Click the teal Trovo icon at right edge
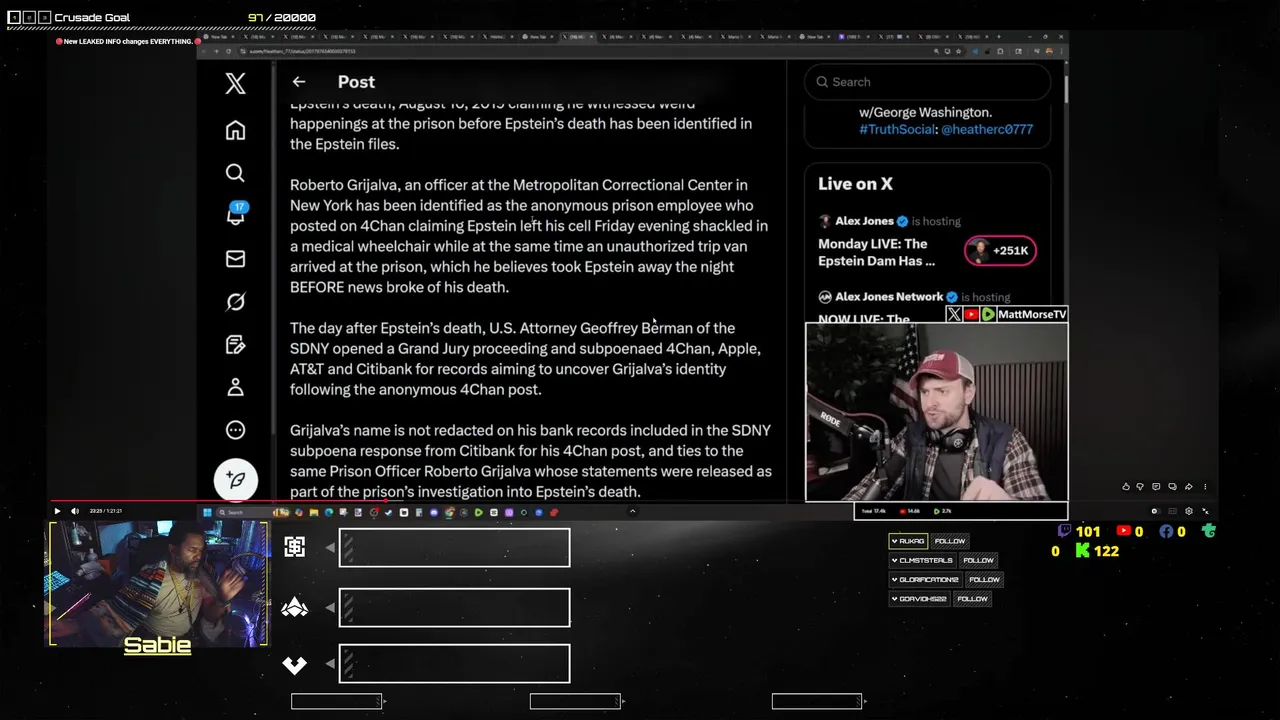The height and width of the screenshot is (720, 1280). 1209,532
